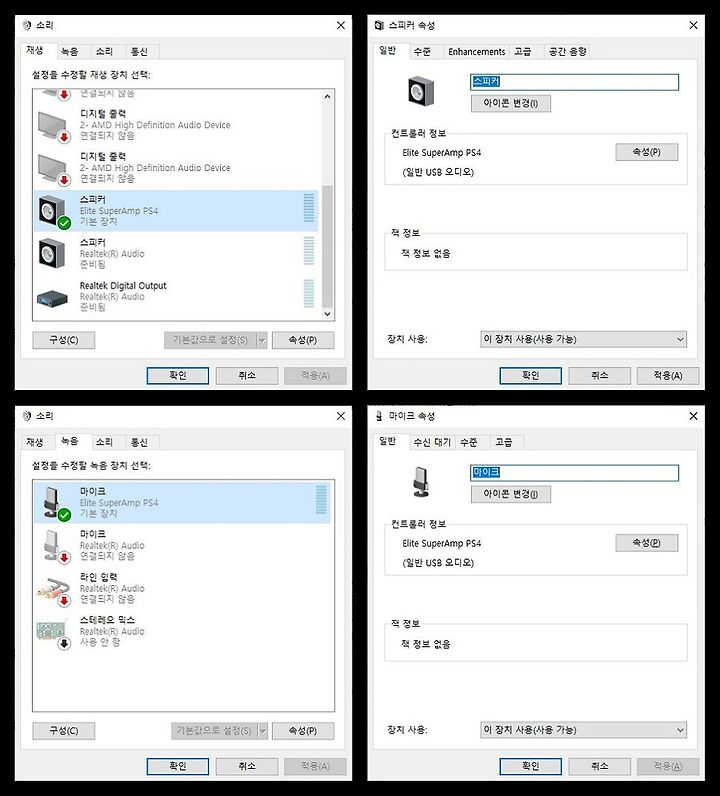The height and width of the screenshot is (796, 720).
Task: Open 장치 사용 dropdown in microphone properties
Action: 583,730
